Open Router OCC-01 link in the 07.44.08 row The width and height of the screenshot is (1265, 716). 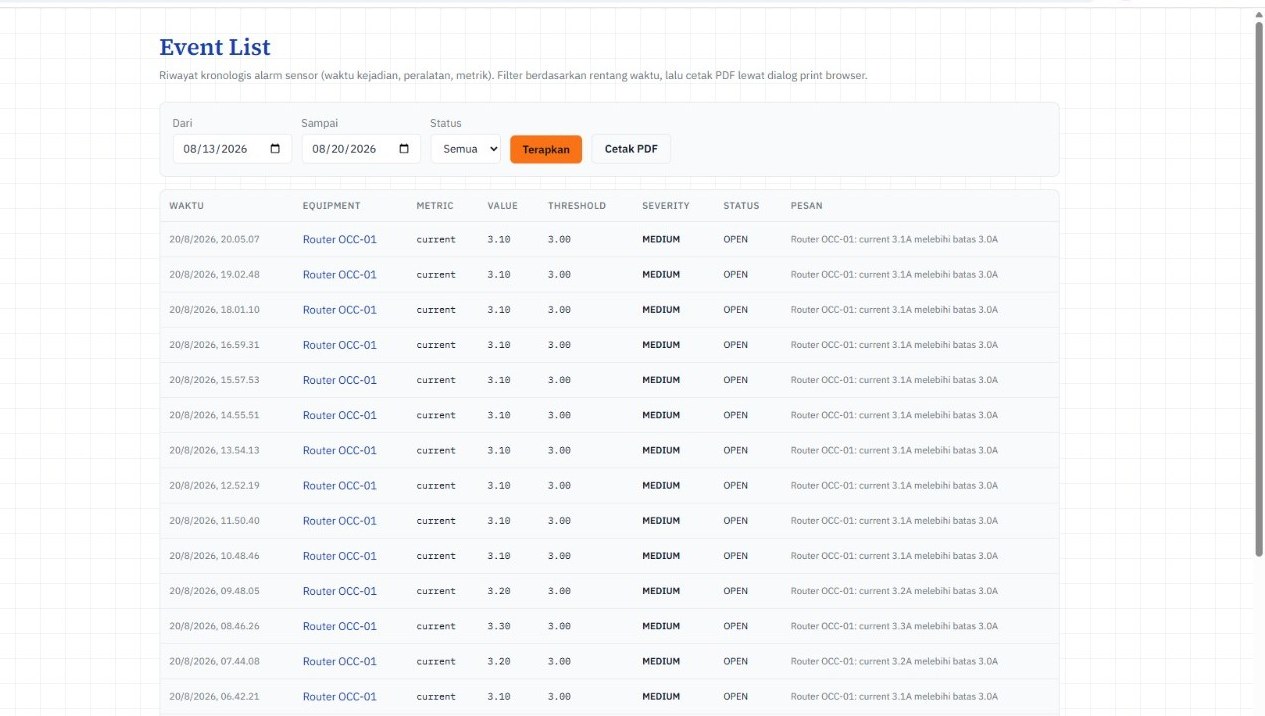click(x=340, y=661)
